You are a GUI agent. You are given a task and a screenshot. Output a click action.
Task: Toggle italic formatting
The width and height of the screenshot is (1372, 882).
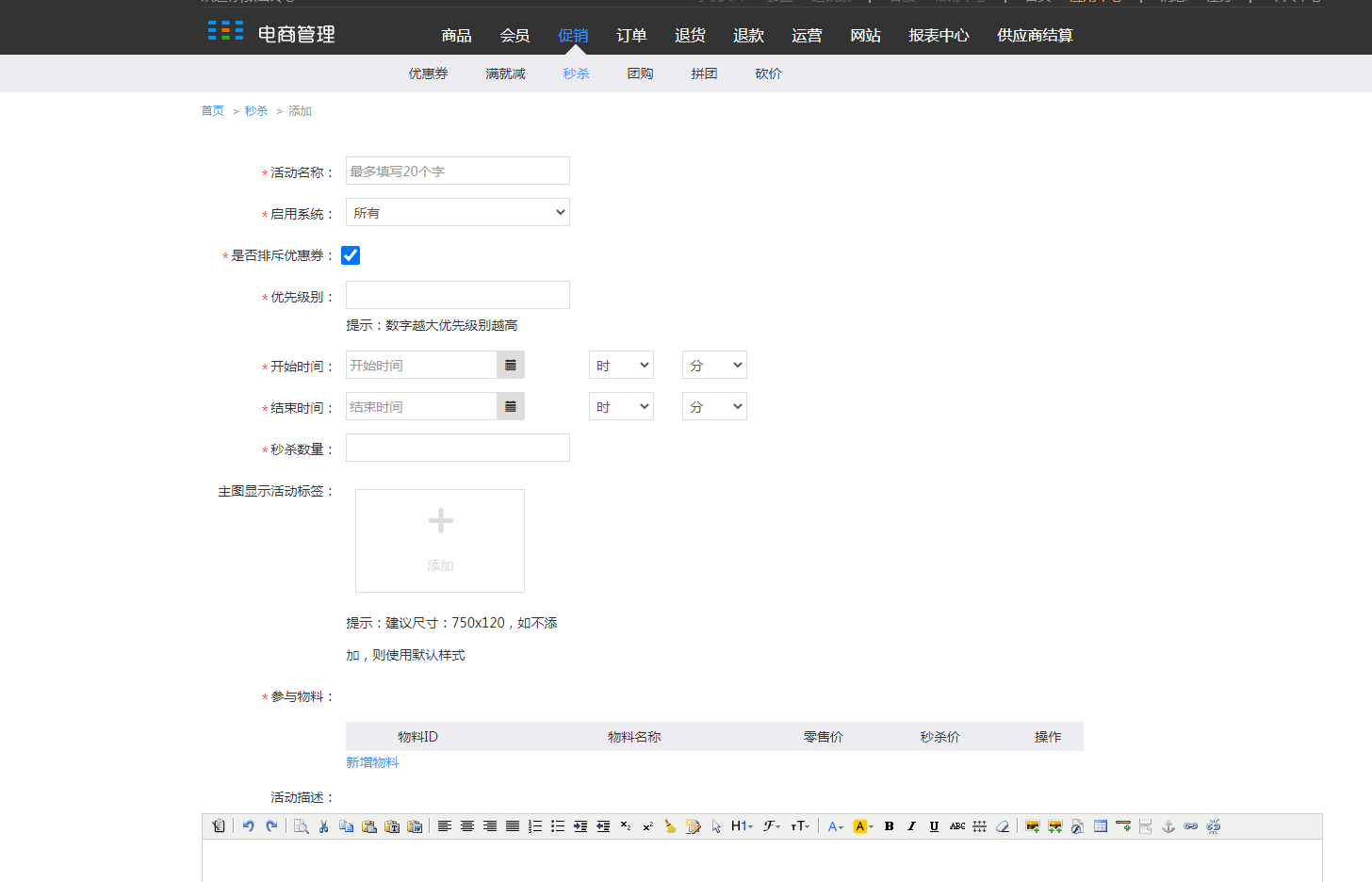tap(911, 826)
